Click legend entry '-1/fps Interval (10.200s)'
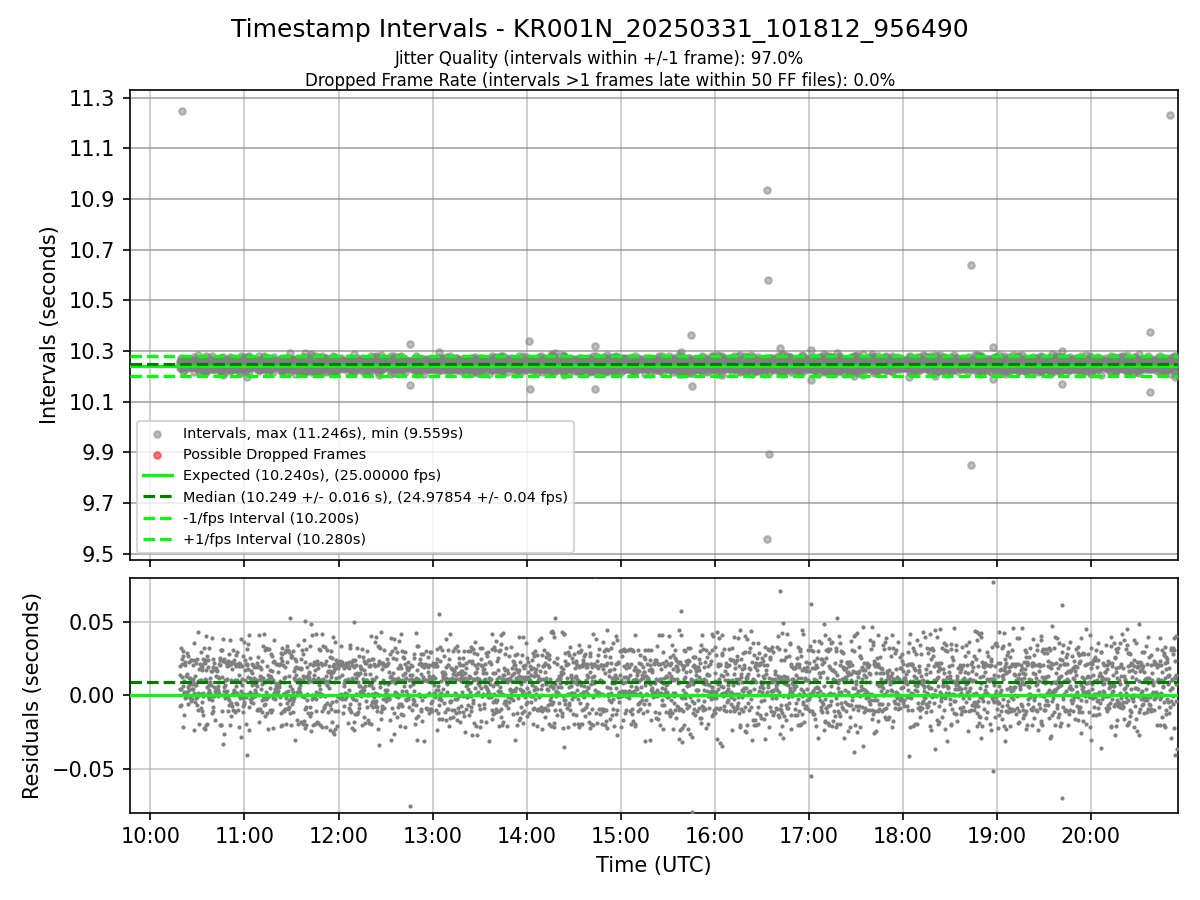The height and width of the screenshot is (900, 1200). tap(271, 518)
